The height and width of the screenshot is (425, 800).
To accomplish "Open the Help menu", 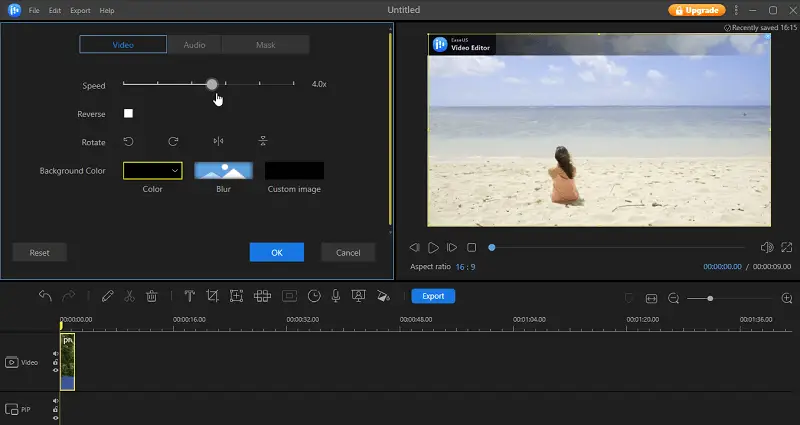I will coord(107,10).
